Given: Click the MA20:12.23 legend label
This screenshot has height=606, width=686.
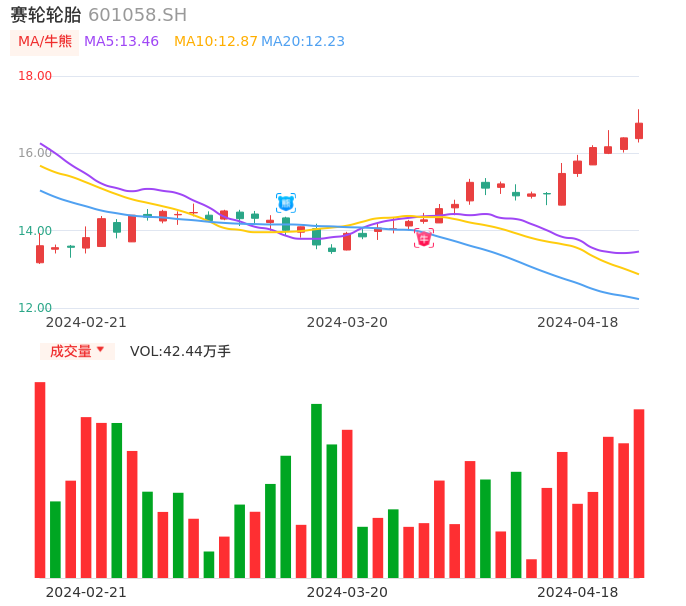Looking at the screenshot, I should click(303, 42).
